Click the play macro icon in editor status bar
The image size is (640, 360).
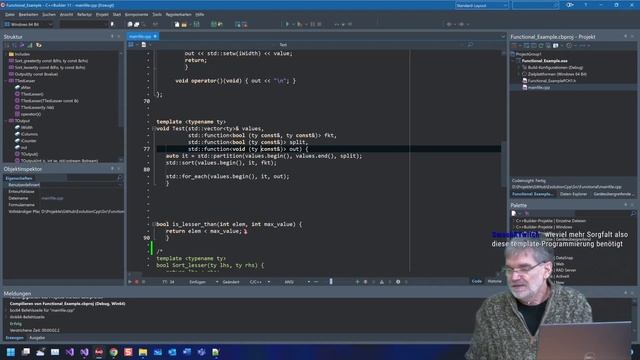tap(130, 282)
